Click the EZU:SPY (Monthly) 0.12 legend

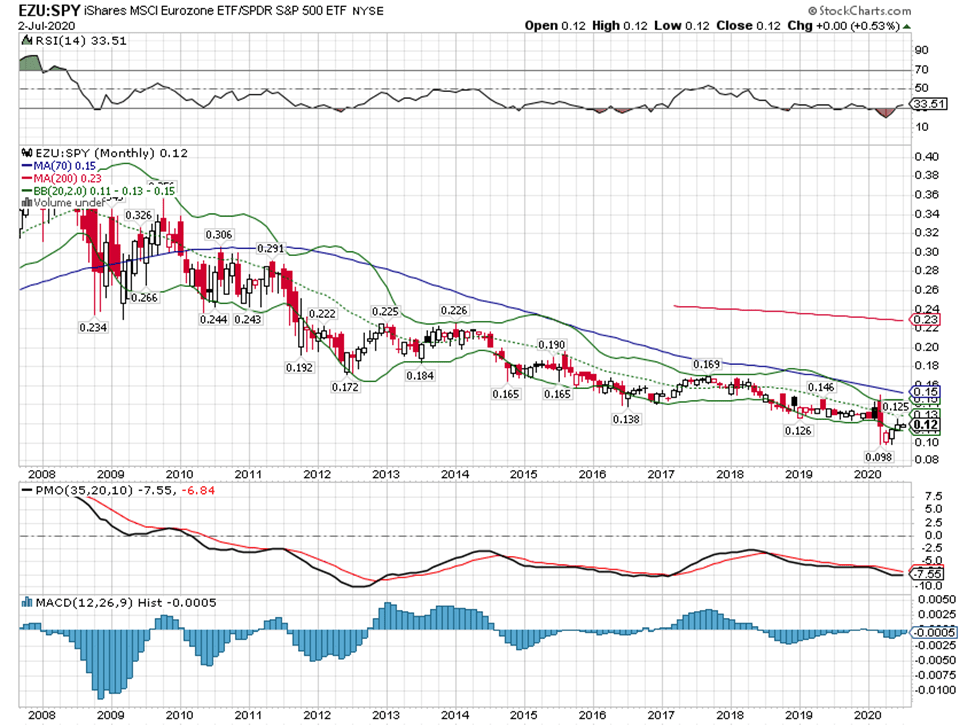point(111,153)
